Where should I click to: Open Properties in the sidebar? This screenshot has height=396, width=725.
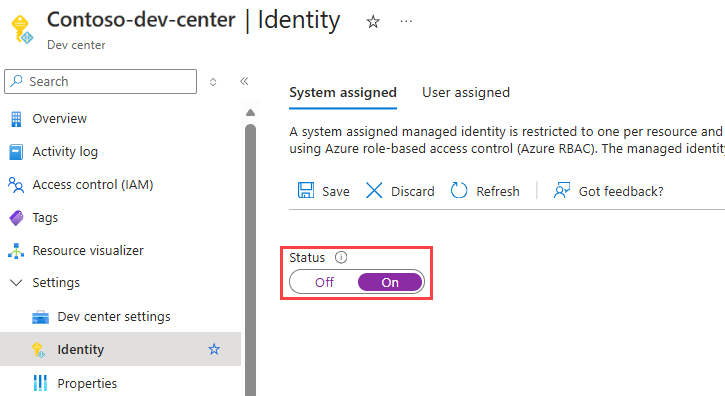87,384
